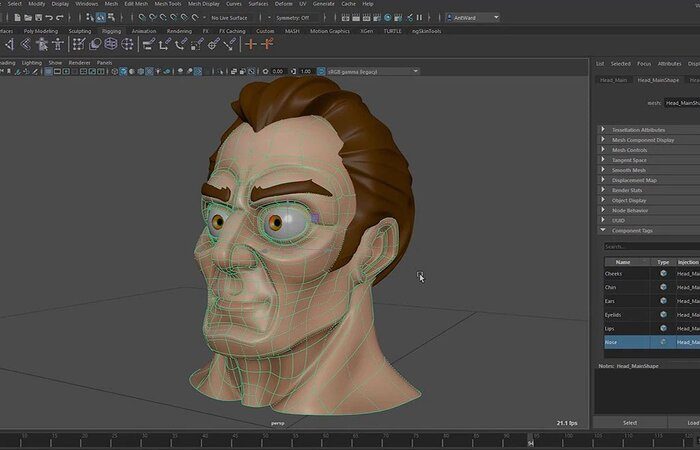The height and width of the screenshot is (450, 700).
Task: Open the Mesh Tools menu
Action: [x=168, y=4]
